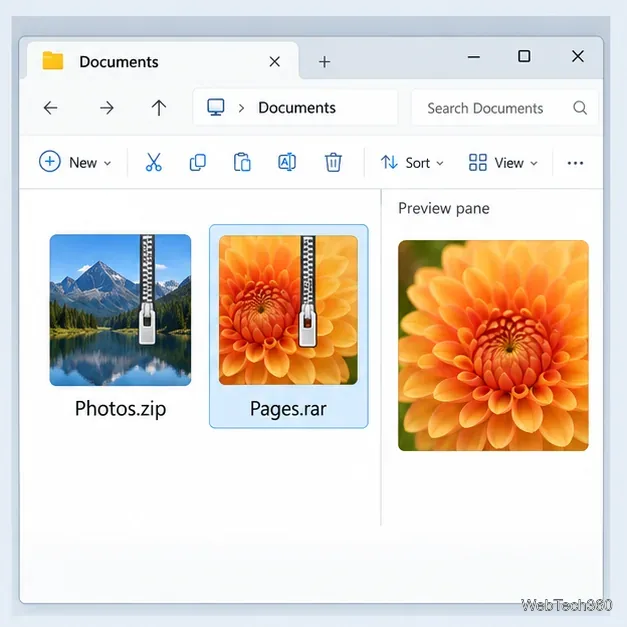Click the flower image in Preview pane

pyautogui.click(x=493, y=345)
